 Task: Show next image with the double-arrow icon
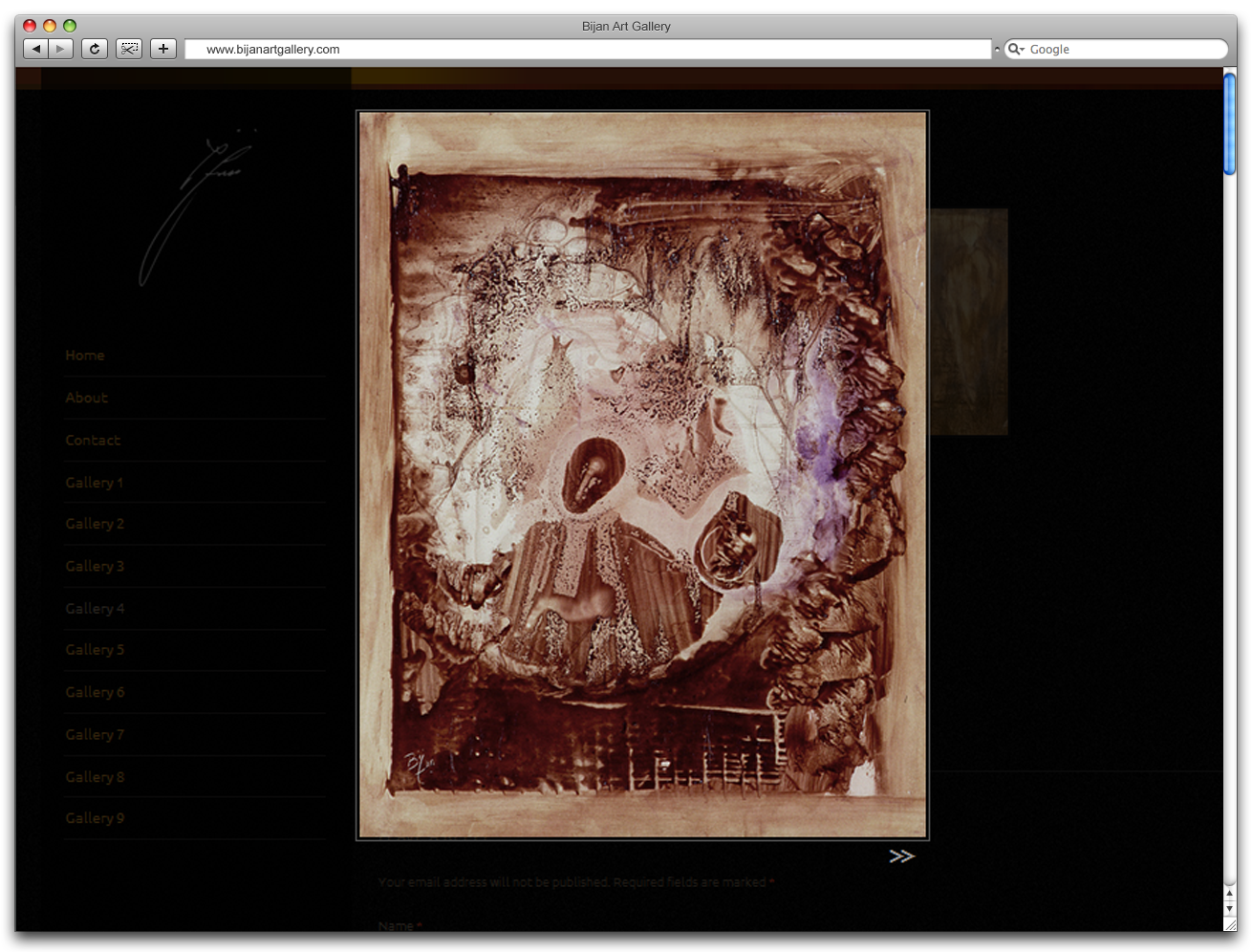901,856
